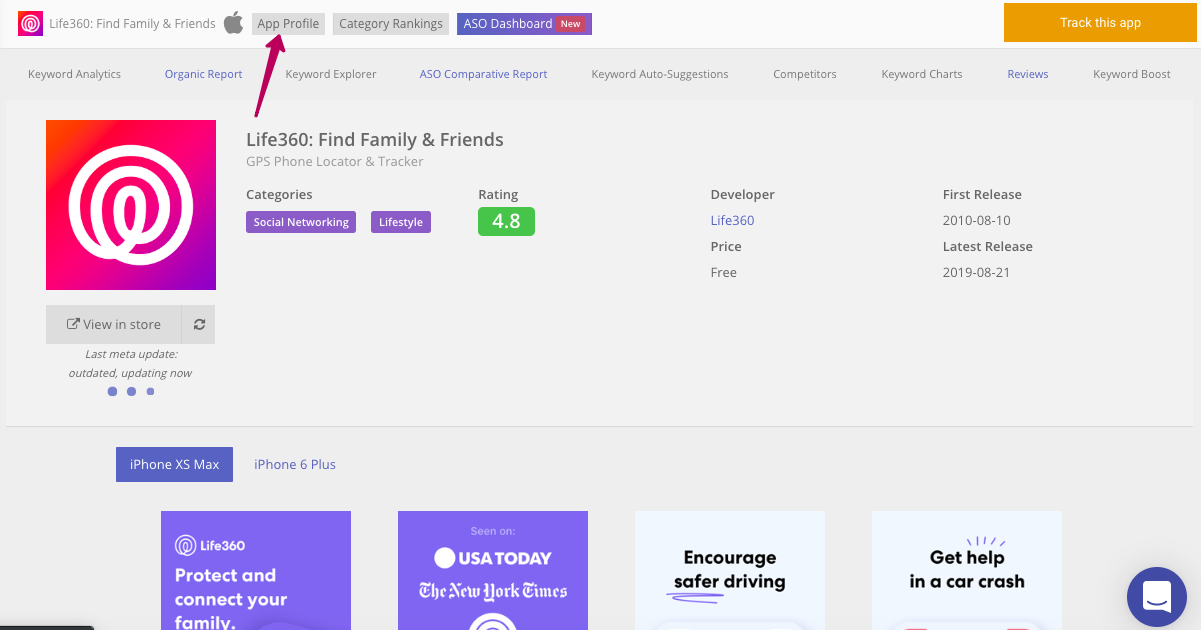The height and width of the screenshot is (630, 1201).
Task: Open the Organic Report section
Action: [204, 74]
